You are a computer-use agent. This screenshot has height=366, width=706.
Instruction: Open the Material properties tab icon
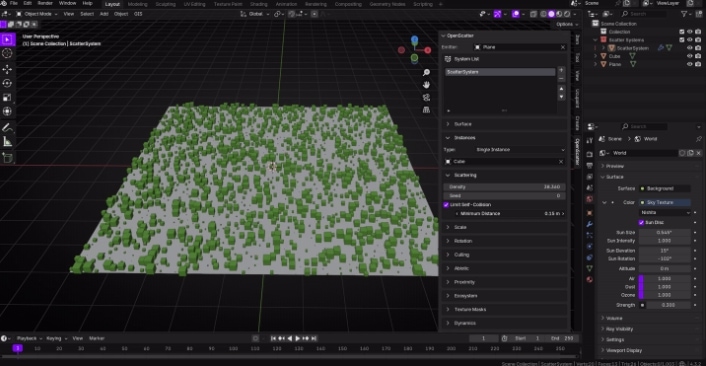point(589,280)
